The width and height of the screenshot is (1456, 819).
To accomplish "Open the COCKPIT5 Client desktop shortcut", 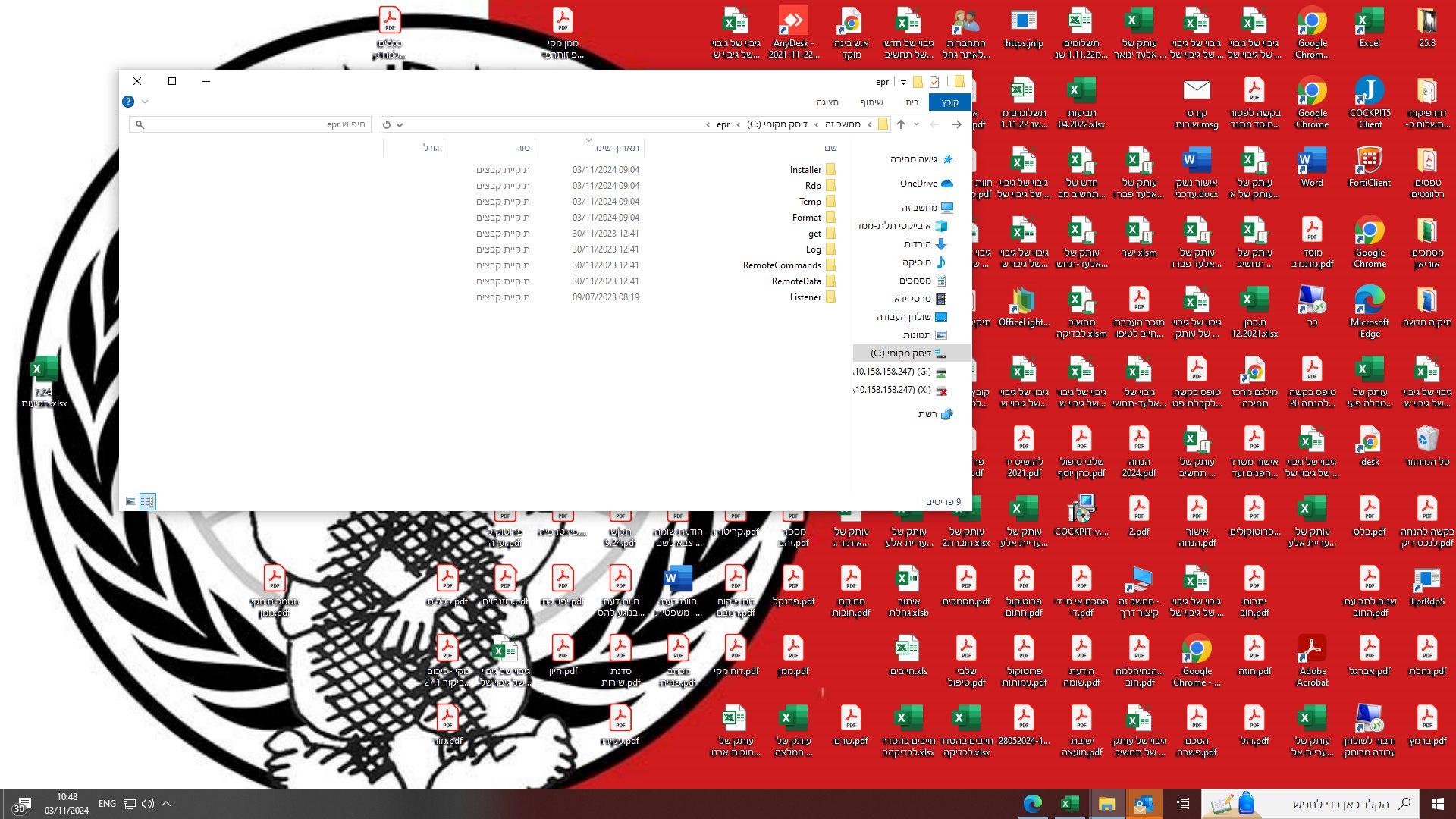I will [1370, 102].
